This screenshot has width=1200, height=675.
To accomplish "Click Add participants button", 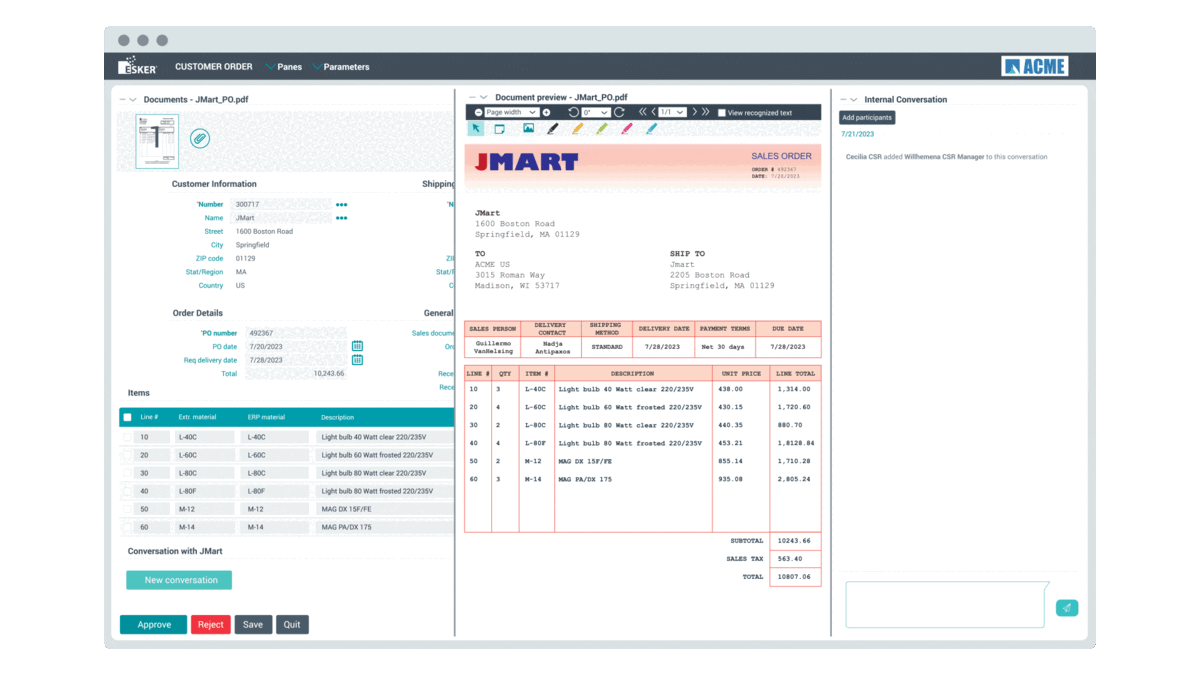I will [x=867, y=118].
